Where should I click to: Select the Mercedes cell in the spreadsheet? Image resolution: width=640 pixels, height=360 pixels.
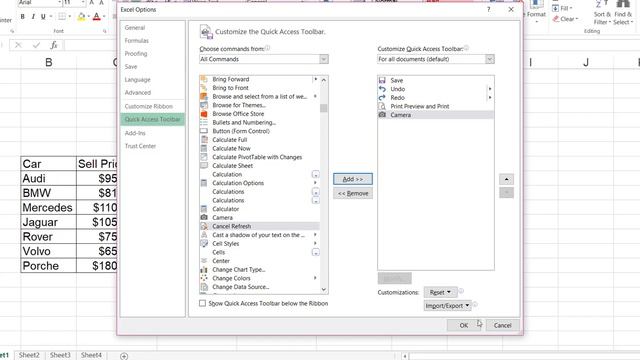pos(48,207)
